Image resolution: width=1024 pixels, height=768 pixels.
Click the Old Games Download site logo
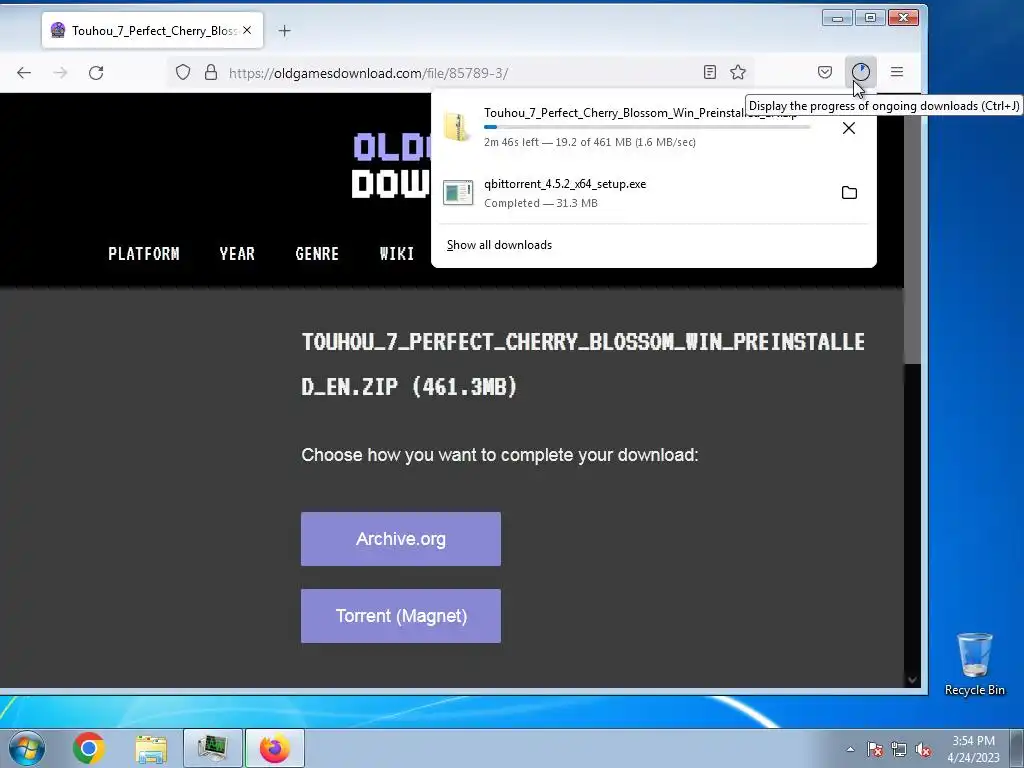pyautogui.click(x=391, y=165)
